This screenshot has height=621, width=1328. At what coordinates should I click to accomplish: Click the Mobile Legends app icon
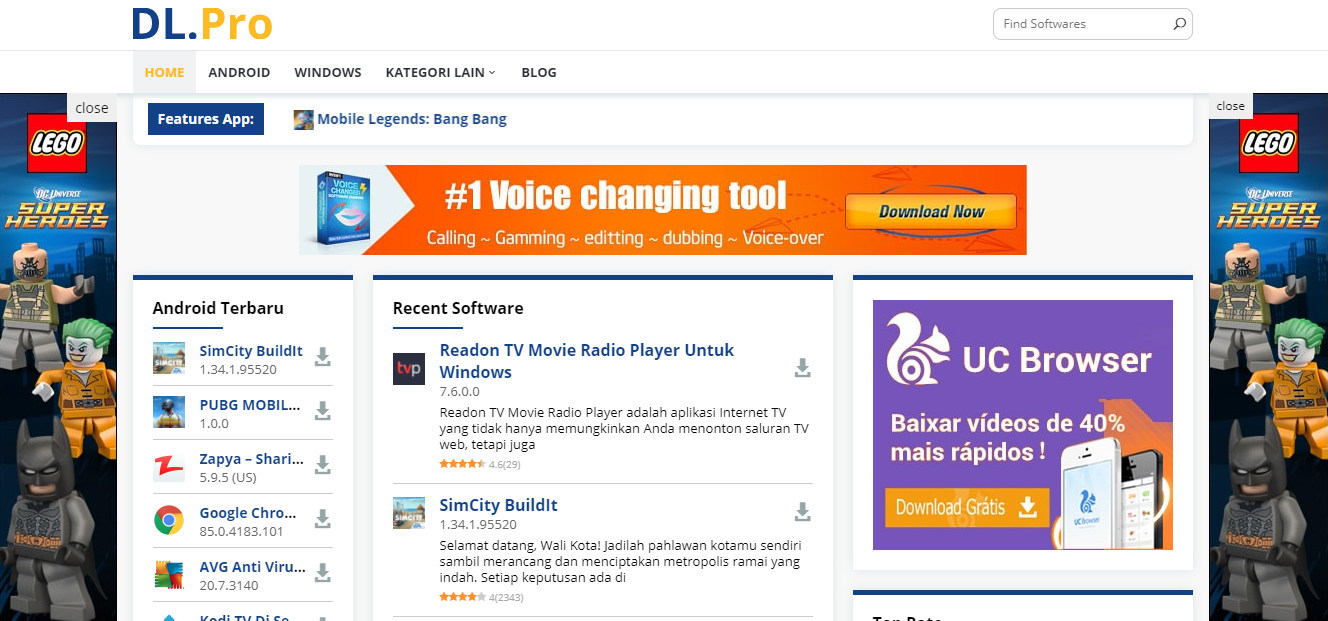tap(303, 120)
